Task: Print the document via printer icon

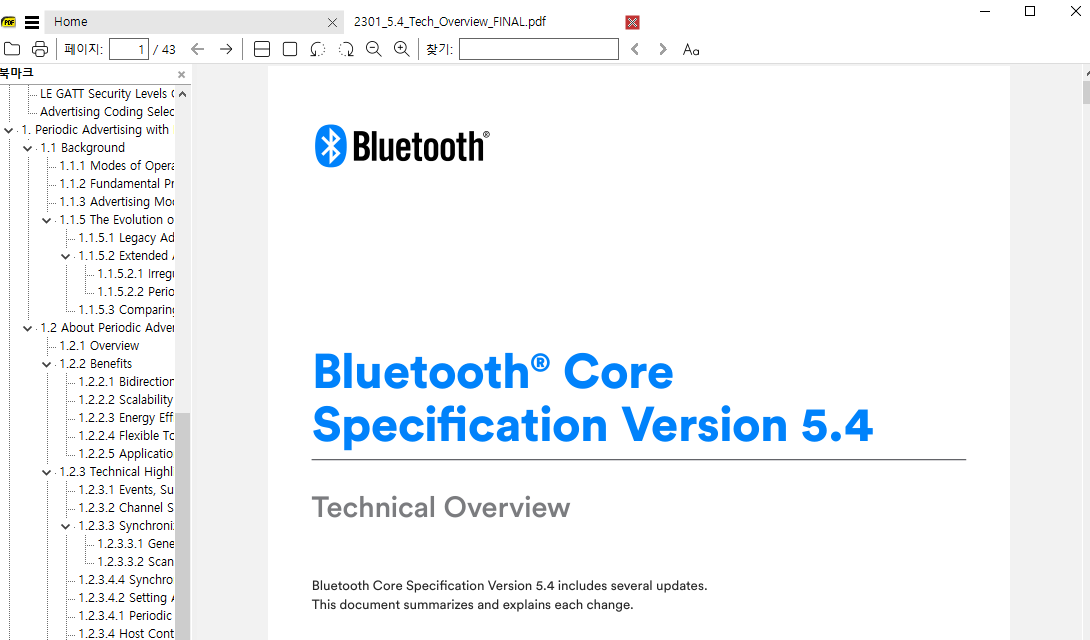Action: click(x=40, y=49)
